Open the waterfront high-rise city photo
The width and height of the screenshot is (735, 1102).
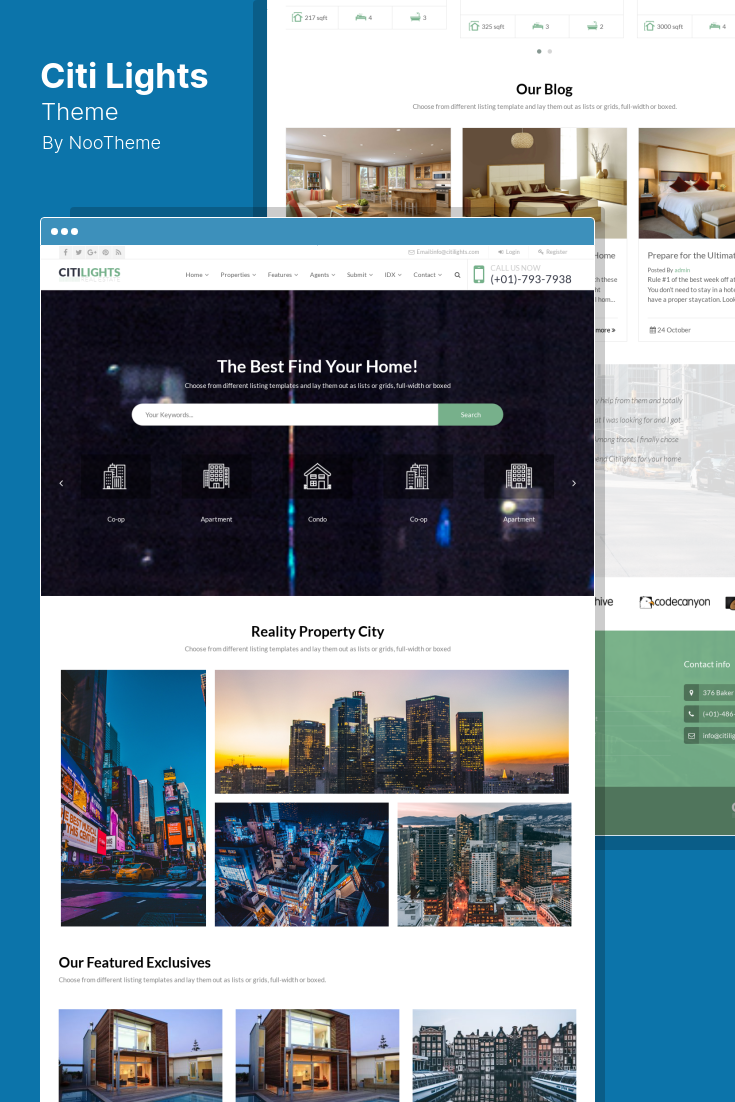(x=484, y=864)
